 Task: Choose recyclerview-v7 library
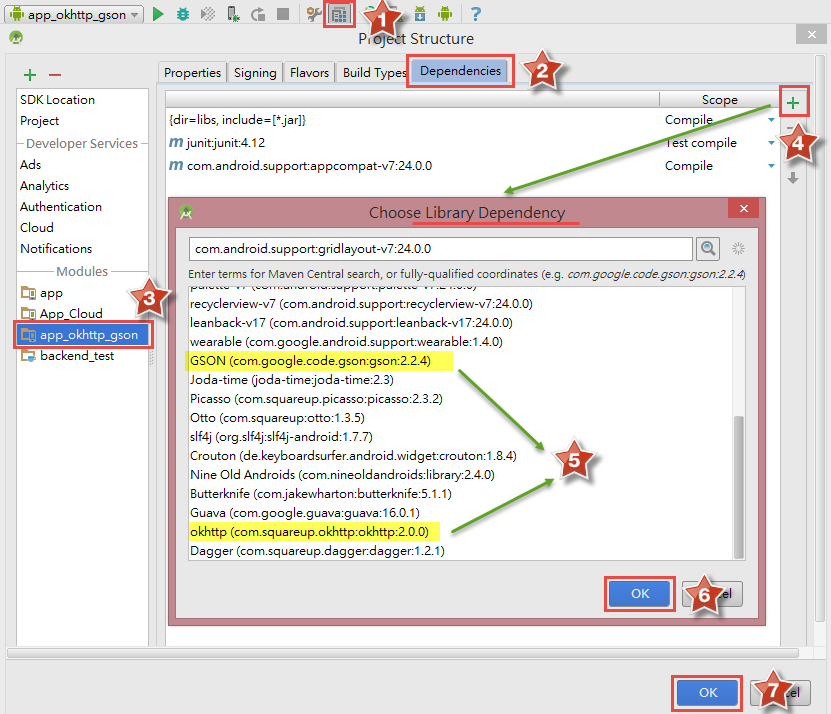(x=361, y=304)
